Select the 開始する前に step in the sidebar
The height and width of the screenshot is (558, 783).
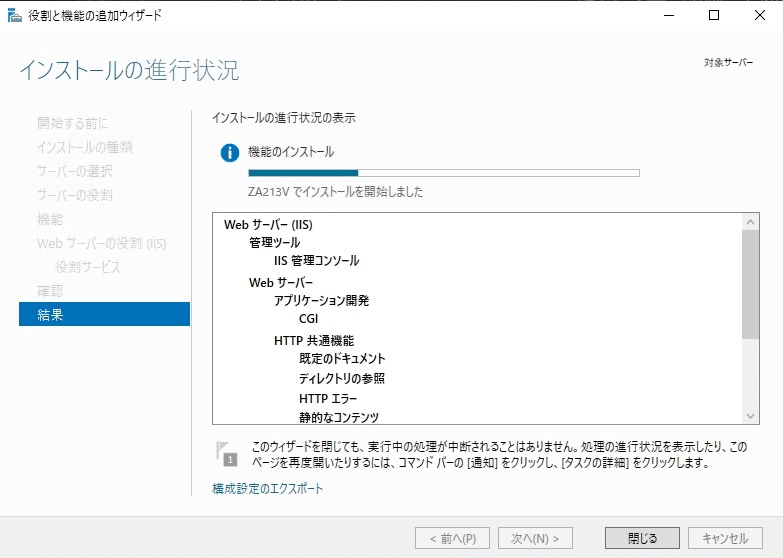coord(72,123)
